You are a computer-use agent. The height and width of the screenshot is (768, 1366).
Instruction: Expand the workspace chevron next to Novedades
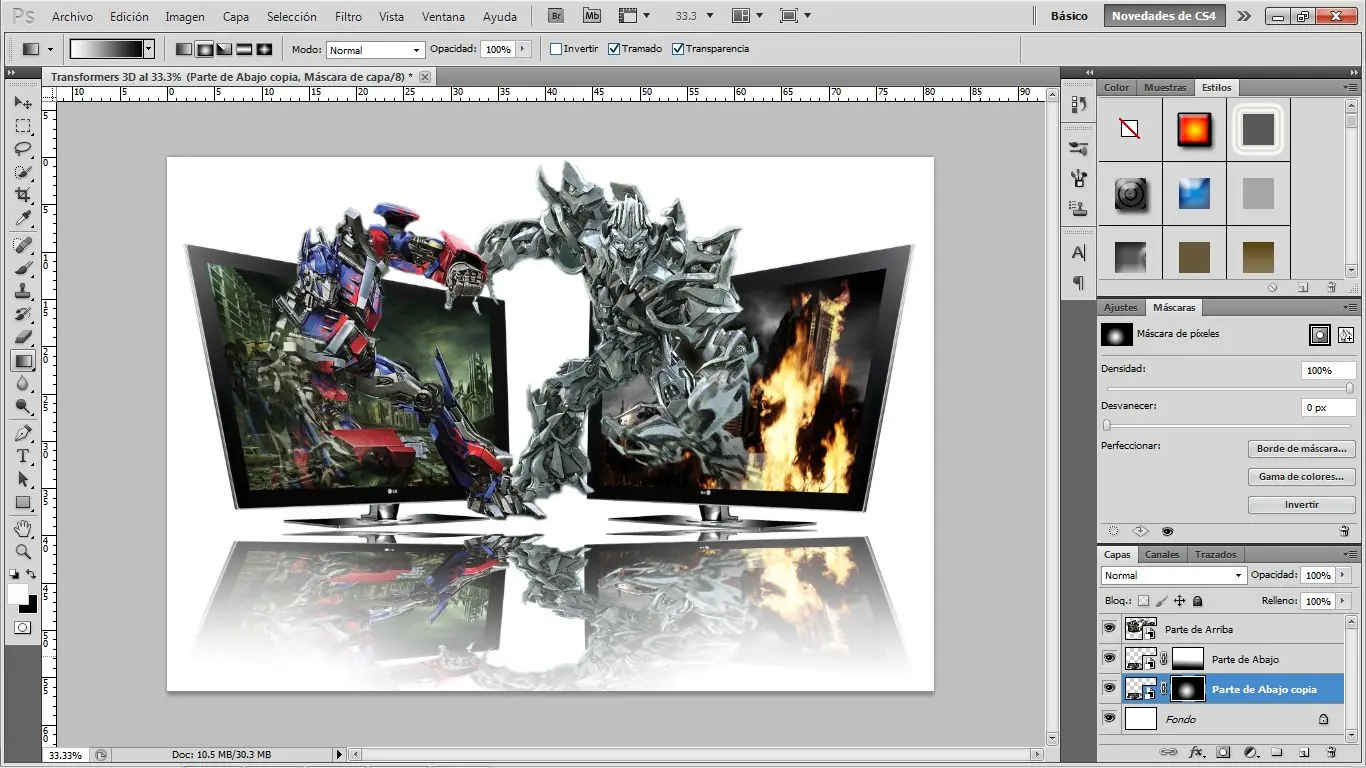tap(1244, 16)
